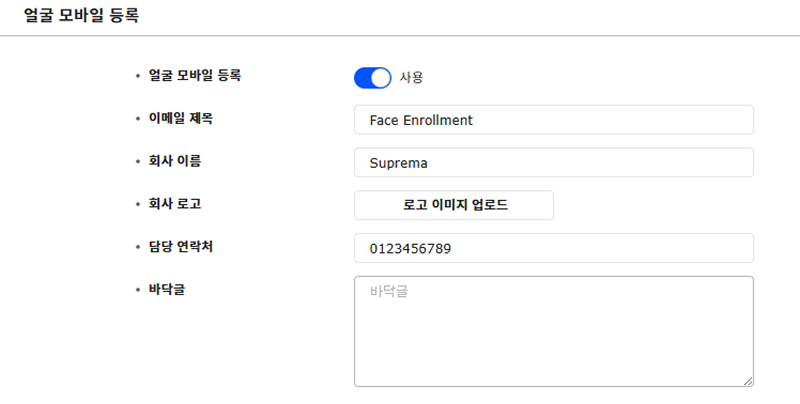Click the 이메일 제목 label
The image size is (800, 404).
181,118
